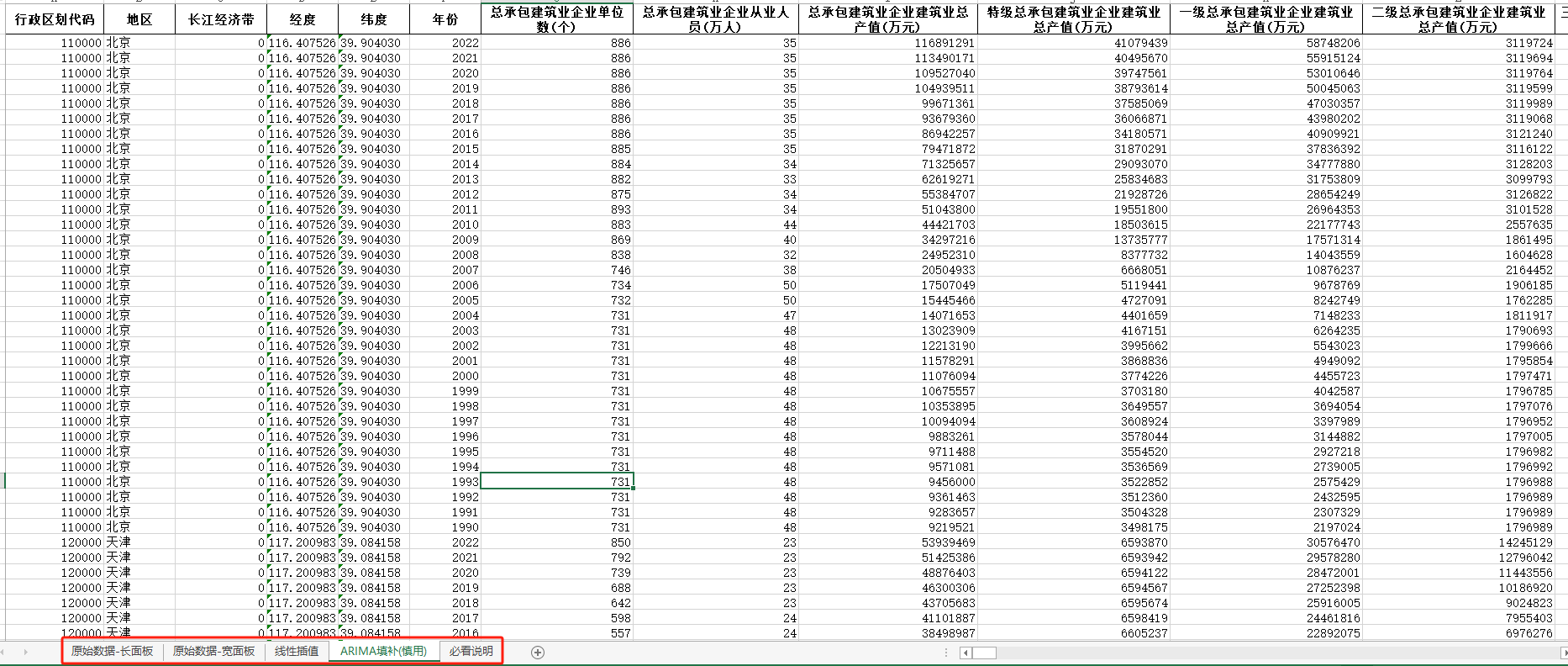
Task: Click the 经度 column header cell
Action: point(303,19)
